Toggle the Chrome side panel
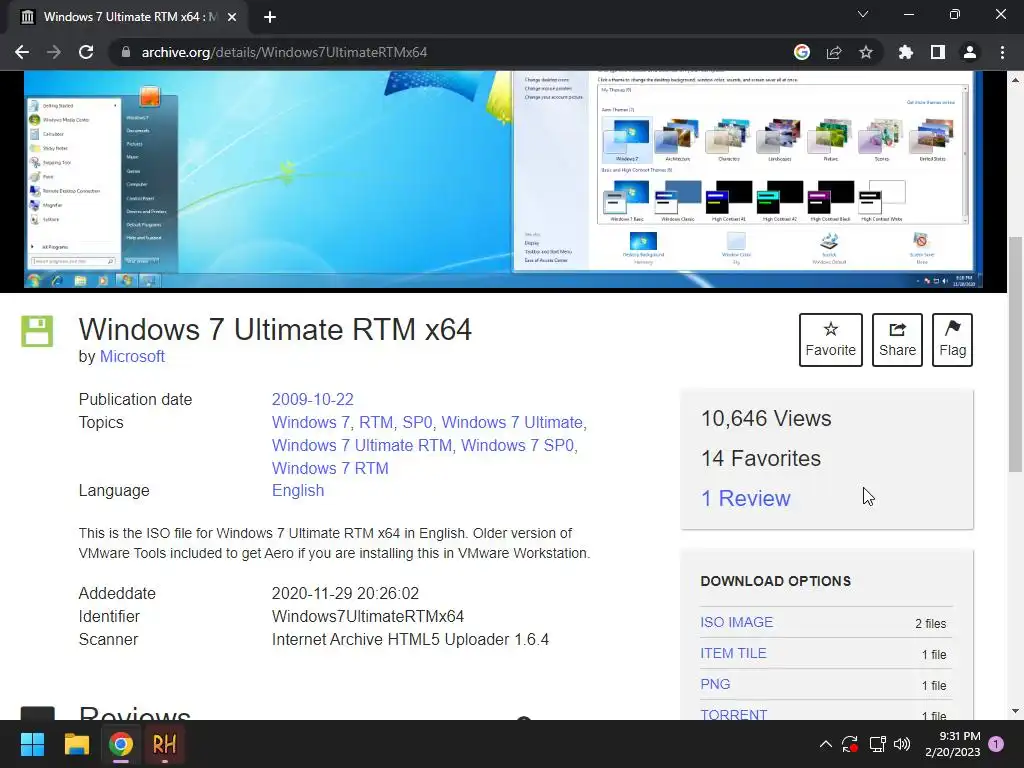Image resolution: width=1024 pixels, height=768 pixels. (x=938, y=52)
